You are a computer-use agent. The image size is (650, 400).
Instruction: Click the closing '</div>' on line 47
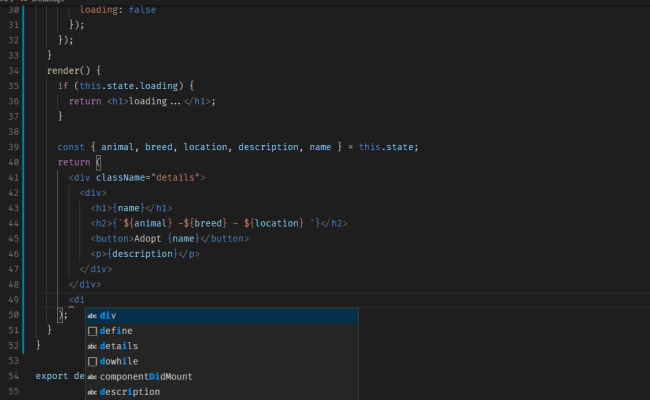(96, 269)
